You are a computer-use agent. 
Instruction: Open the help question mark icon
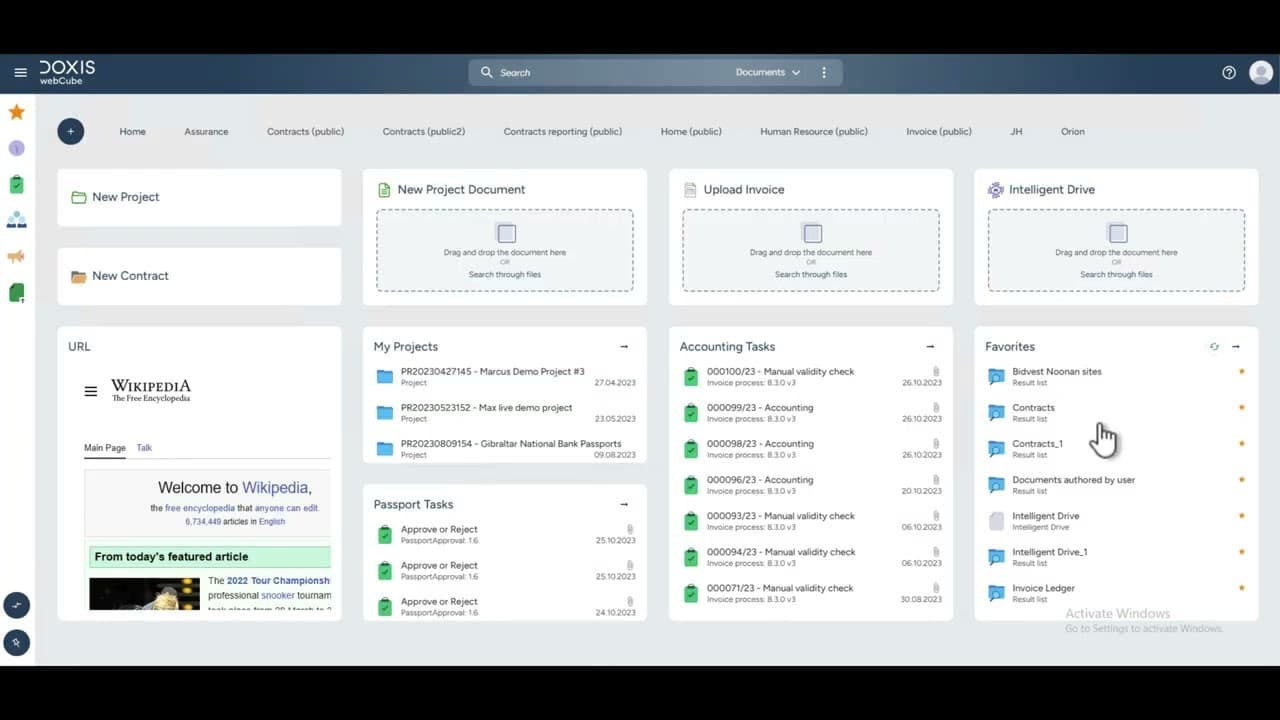(x=1229, y=73)
